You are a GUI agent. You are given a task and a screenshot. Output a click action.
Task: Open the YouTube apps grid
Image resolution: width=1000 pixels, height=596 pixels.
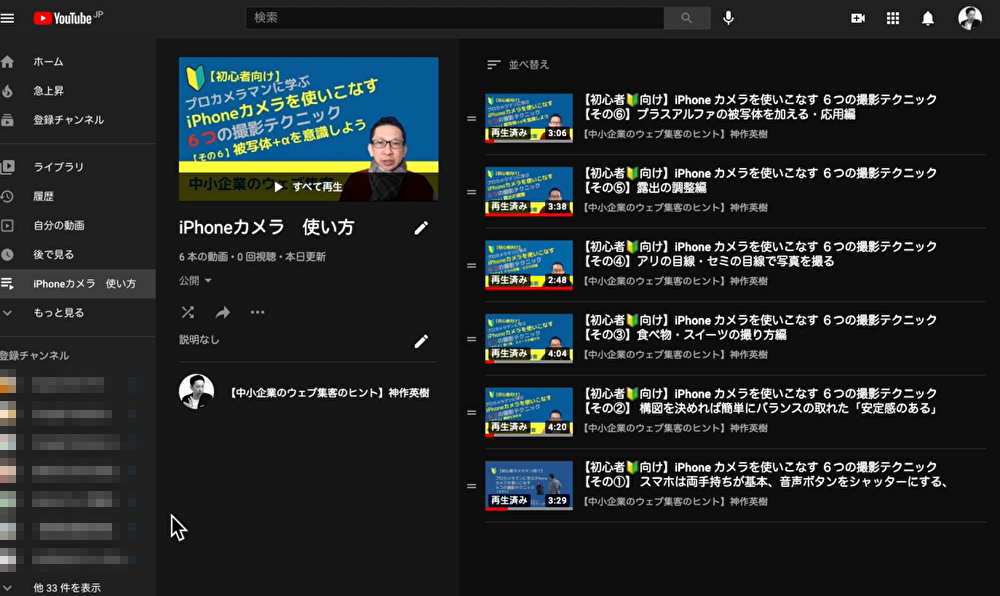893,18
